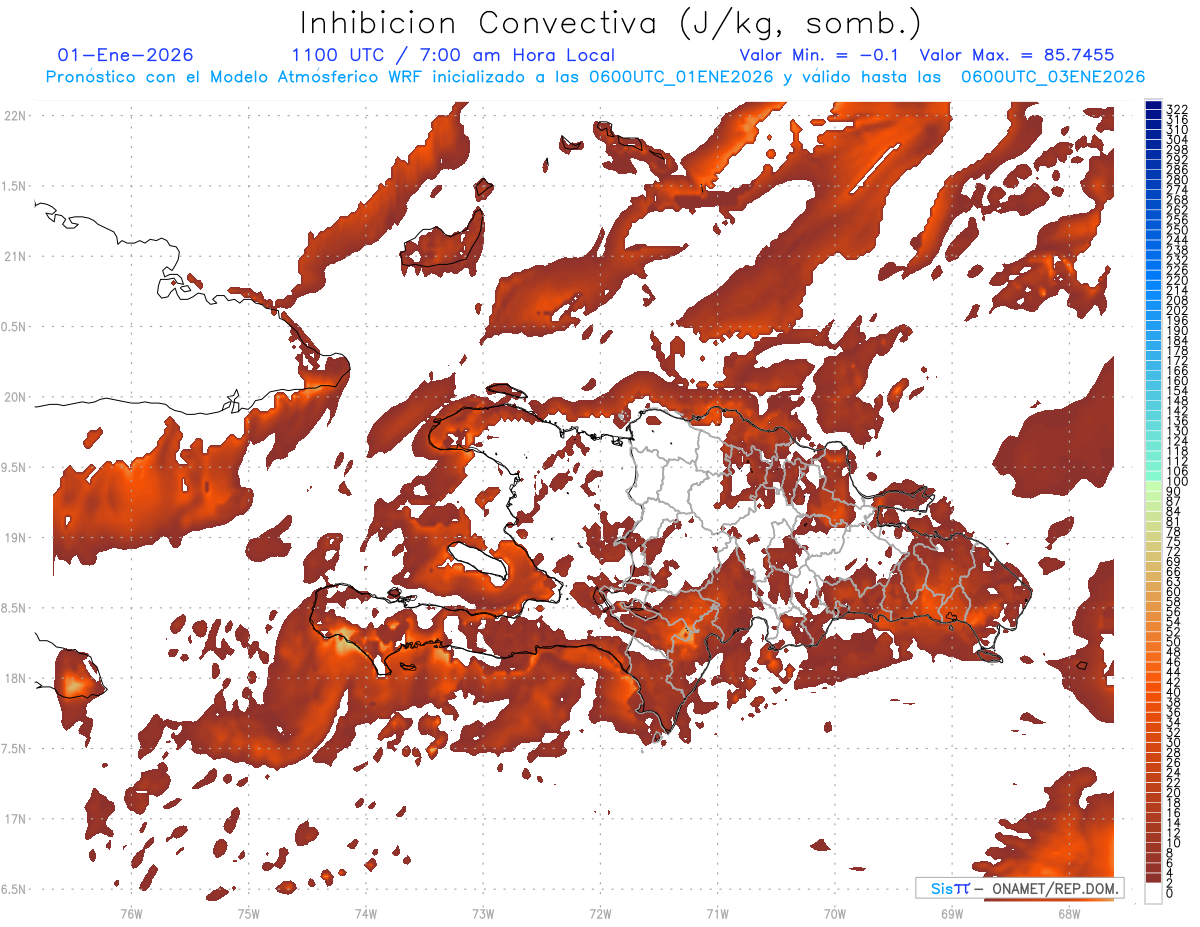Click the forecast line starting 'Pronóstico con el Modelo'

[595, 77]
